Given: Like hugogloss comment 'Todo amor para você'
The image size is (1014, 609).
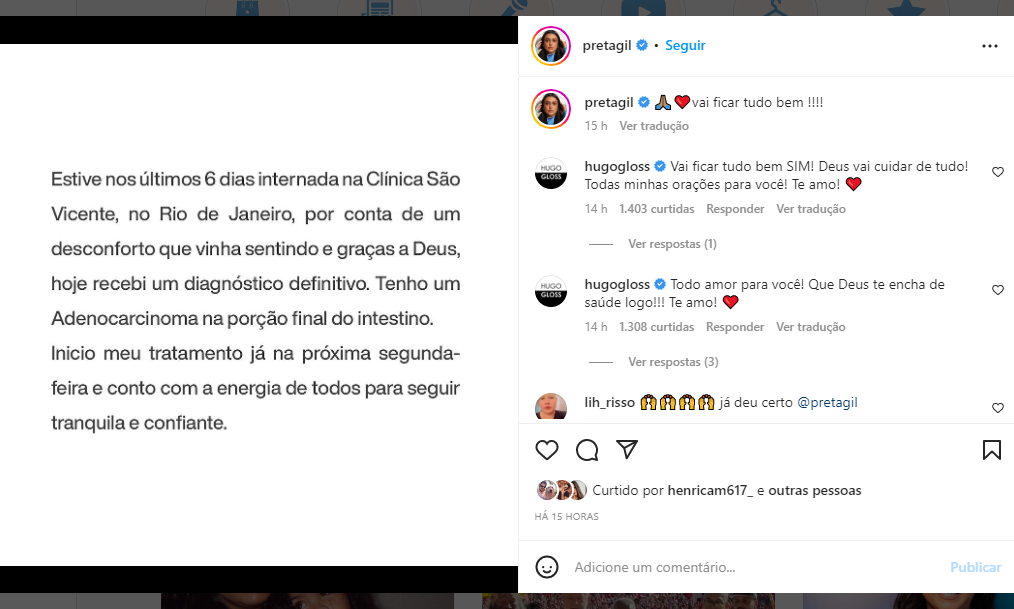Looking at the screenshot, I should coord(997,290).
